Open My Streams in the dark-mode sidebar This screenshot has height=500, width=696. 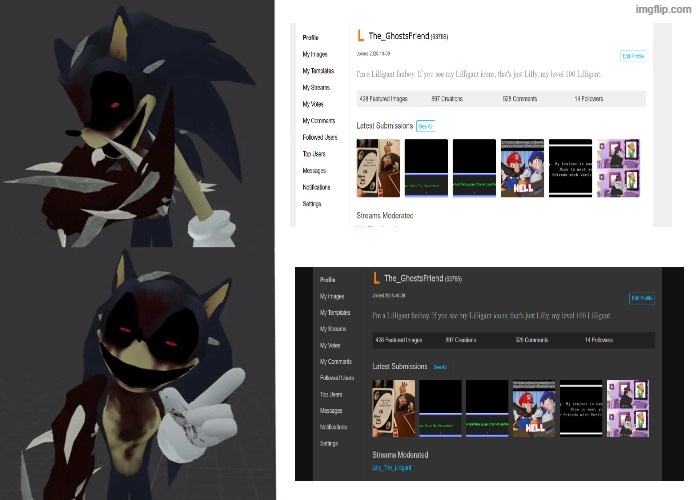click(333, 329)
